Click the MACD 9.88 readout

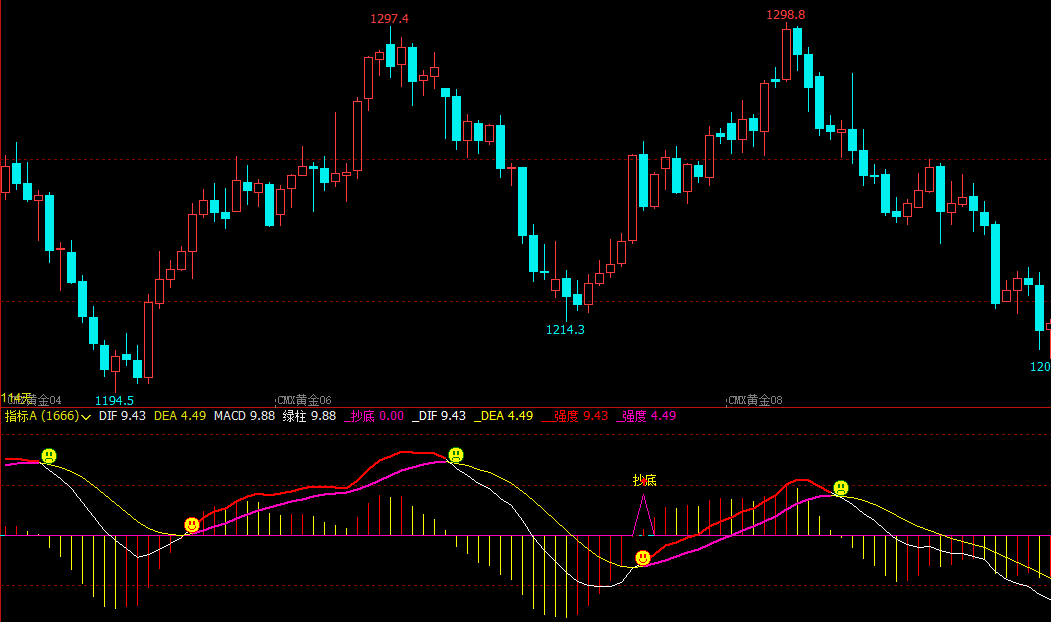pyautogui.click(x=245, y=416)
